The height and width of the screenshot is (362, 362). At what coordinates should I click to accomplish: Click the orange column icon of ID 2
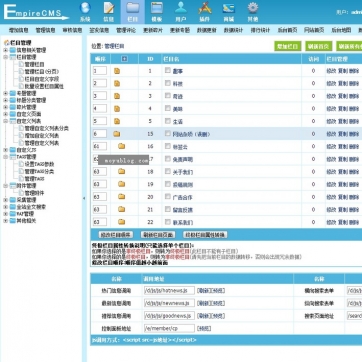coord(117,83)
